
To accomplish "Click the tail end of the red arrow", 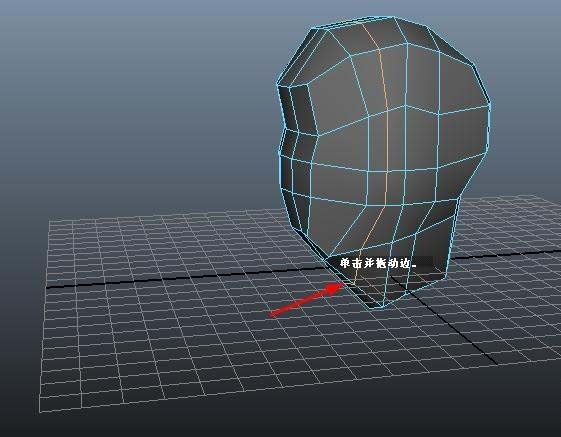I will [273, 315].
